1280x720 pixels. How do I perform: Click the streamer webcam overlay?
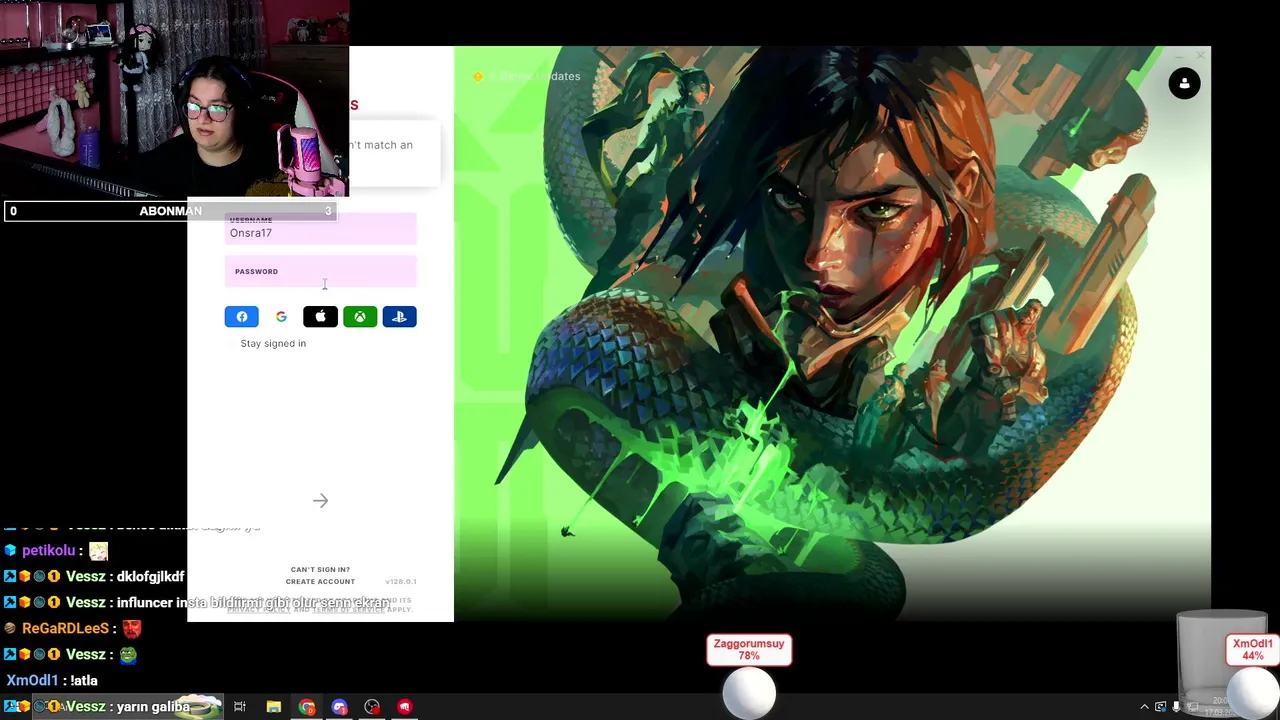click(x=174, y=99)
